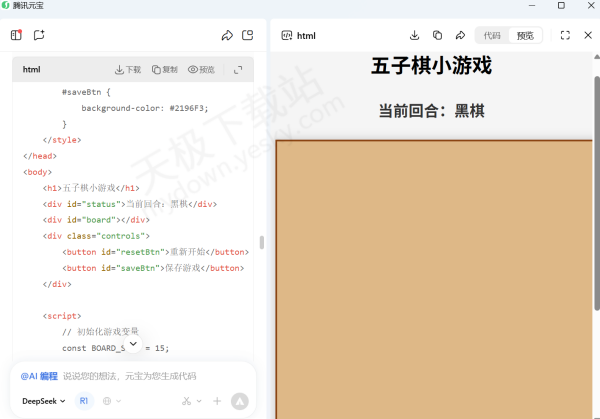Viewport: 600px width, 419px height.
Task: Toggle the sidebar panel icon
Action: pos(16,35)
